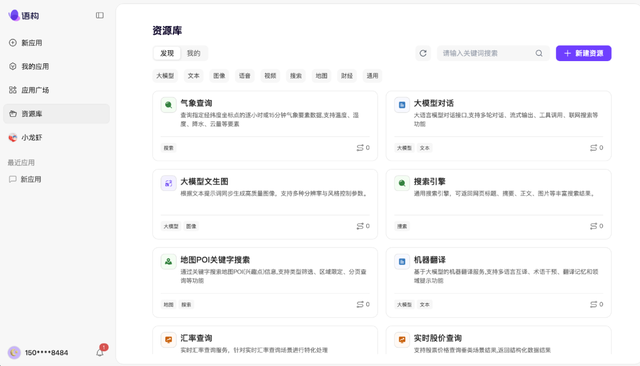
Task: Click the 新应用 plus icon in sidebar
Action: (x=13, y=43)
